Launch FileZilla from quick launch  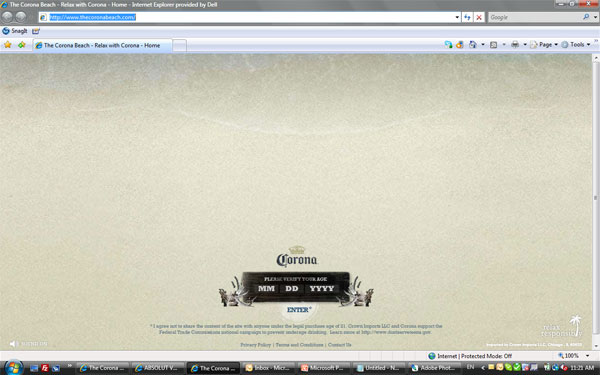pyautogui.click(x=45, y=368)
